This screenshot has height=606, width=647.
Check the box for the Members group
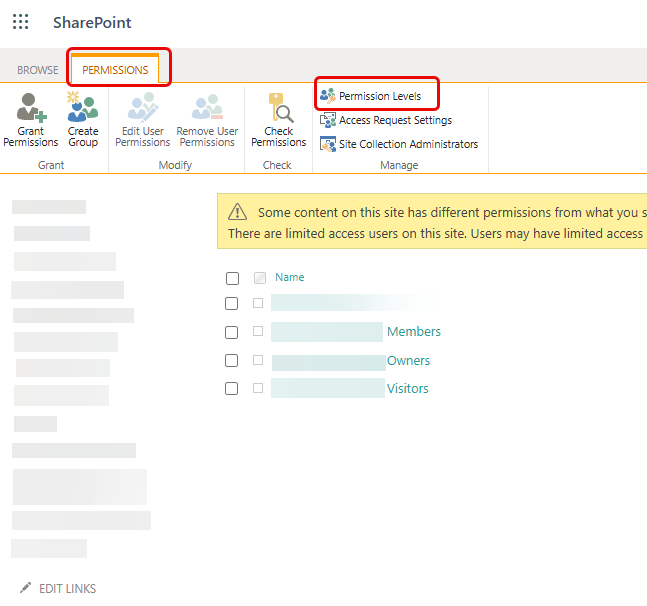231,332
